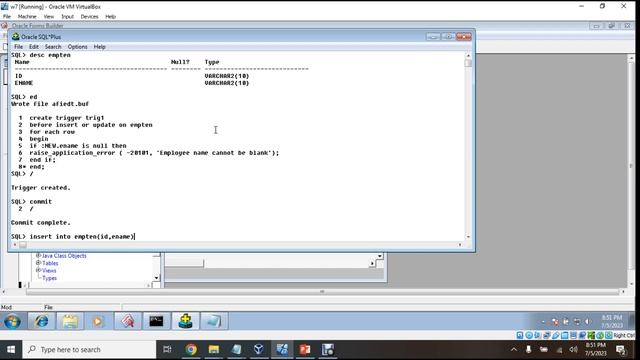
Task: Open File Explorer from host taskbar
Action: tap(214, 349)
